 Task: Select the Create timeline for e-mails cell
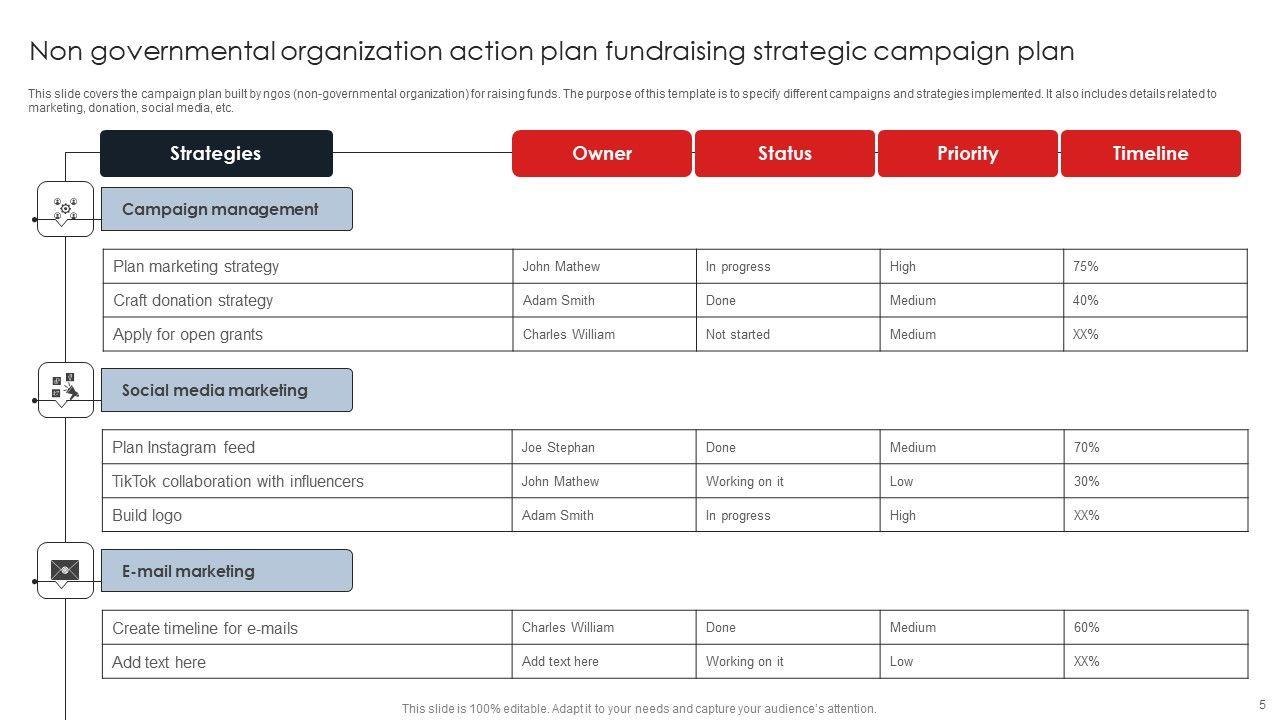(x=205, y=628)
